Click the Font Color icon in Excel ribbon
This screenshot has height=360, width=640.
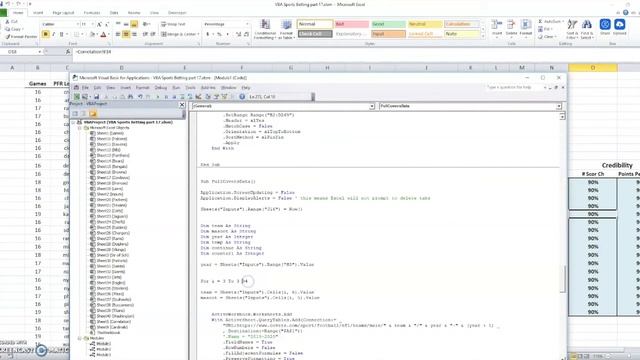coord(103,34)
